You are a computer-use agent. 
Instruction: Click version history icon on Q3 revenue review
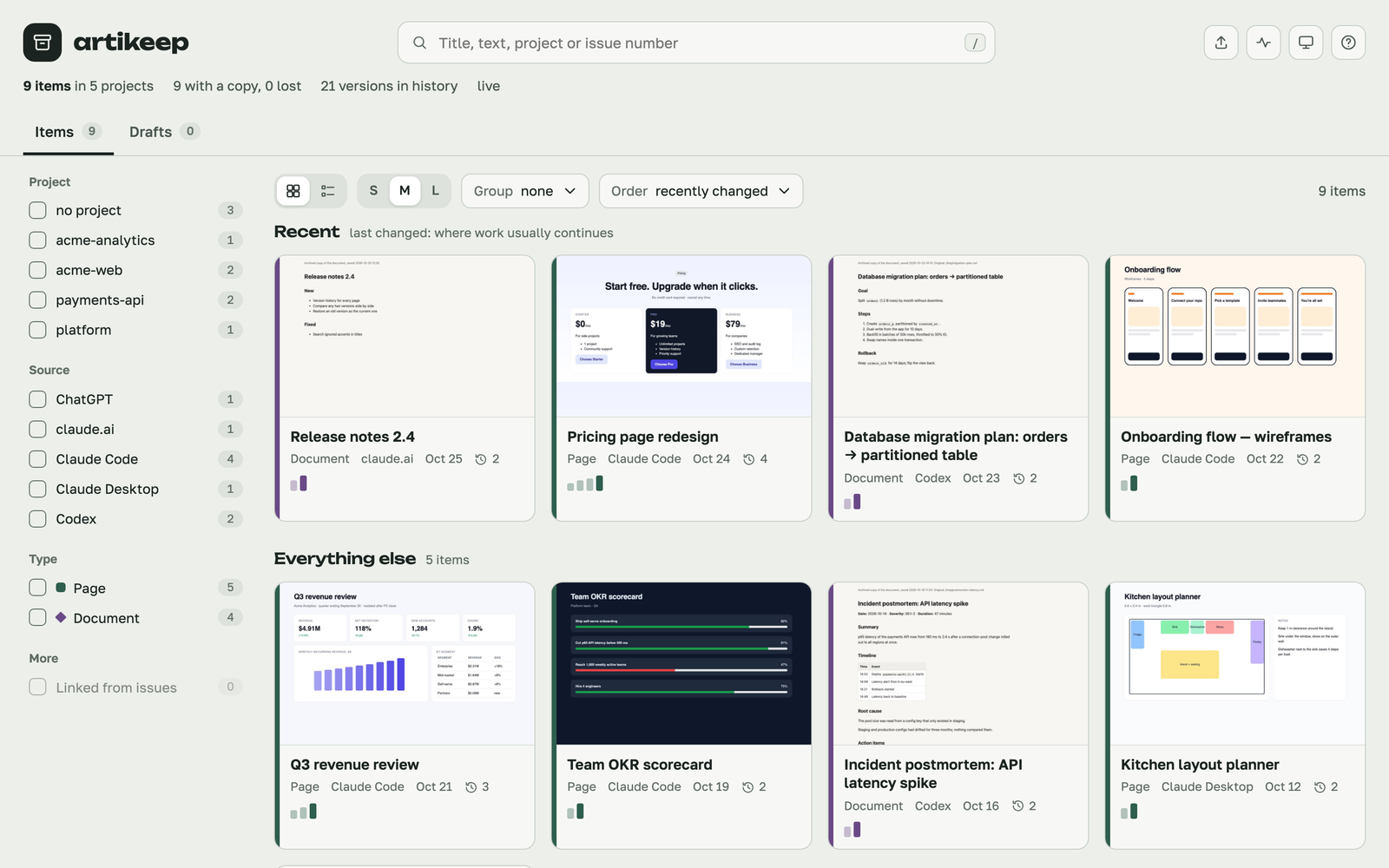(x=471, y=787)
